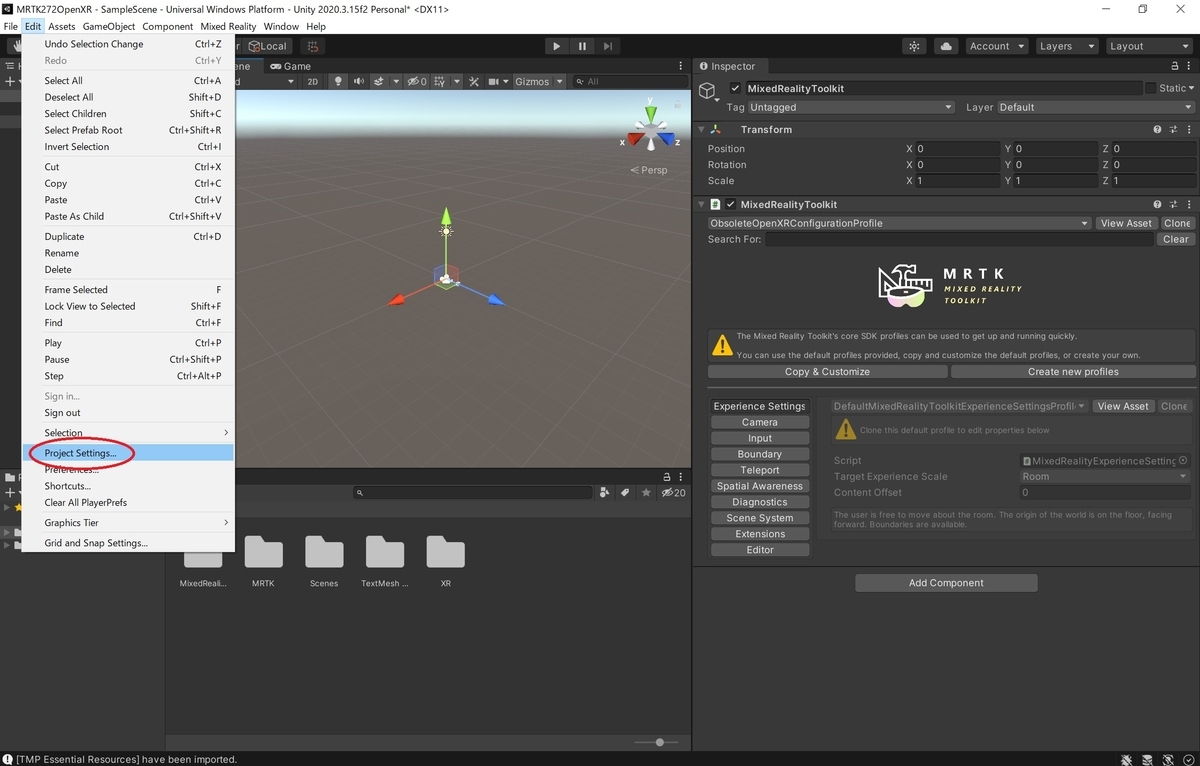
Task: Open the Scene view three-dot options menu
Action: tap(682, 66)
